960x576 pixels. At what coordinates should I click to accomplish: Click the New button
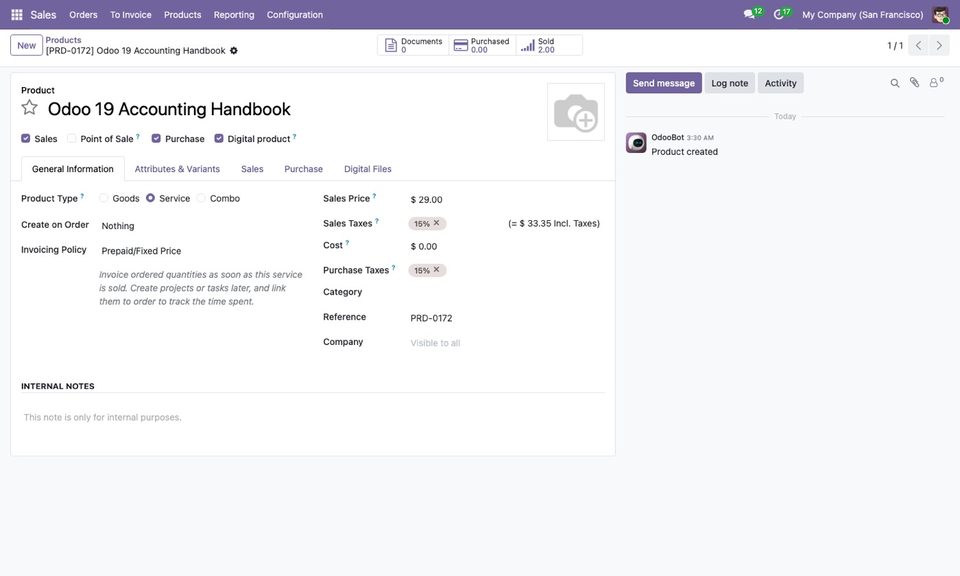26,45
